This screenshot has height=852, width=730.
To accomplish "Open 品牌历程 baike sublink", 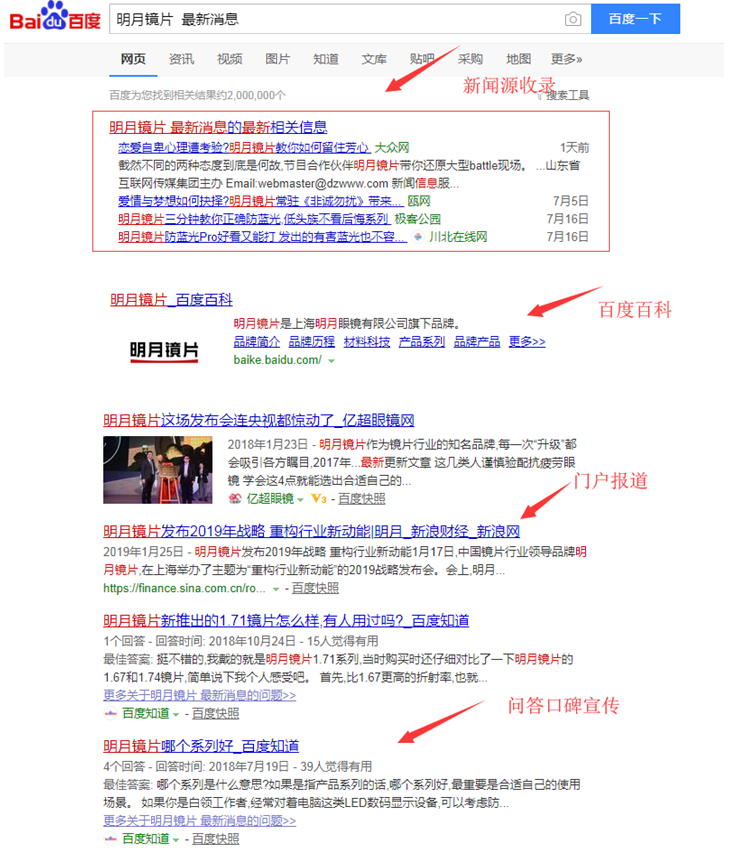I will pyautogui.click(x=311, y=342).
